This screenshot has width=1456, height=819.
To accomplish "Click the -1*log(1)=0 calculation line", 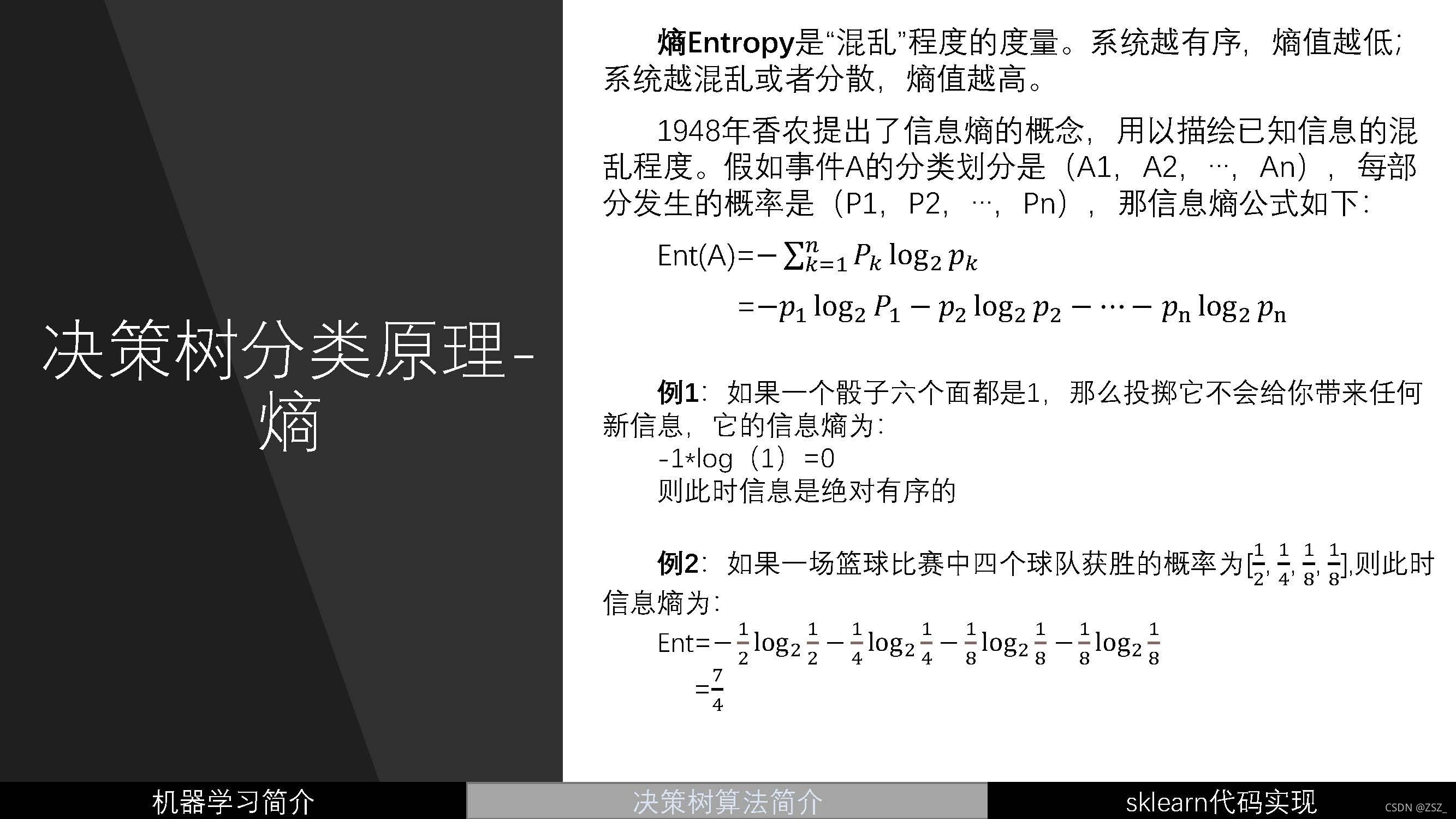I will pyautogui.click(x=746, y=459).
